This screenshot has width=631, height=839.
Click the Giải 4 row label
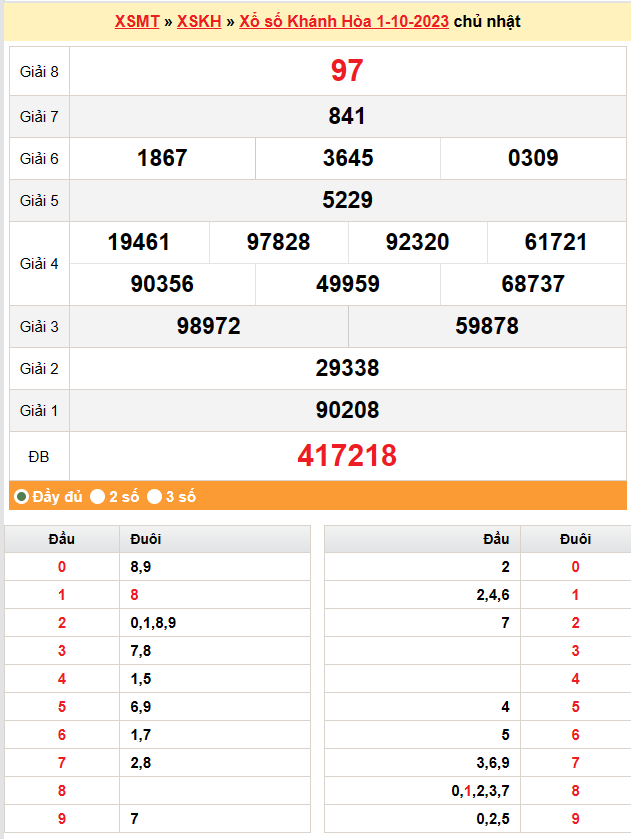click(39, 264)
